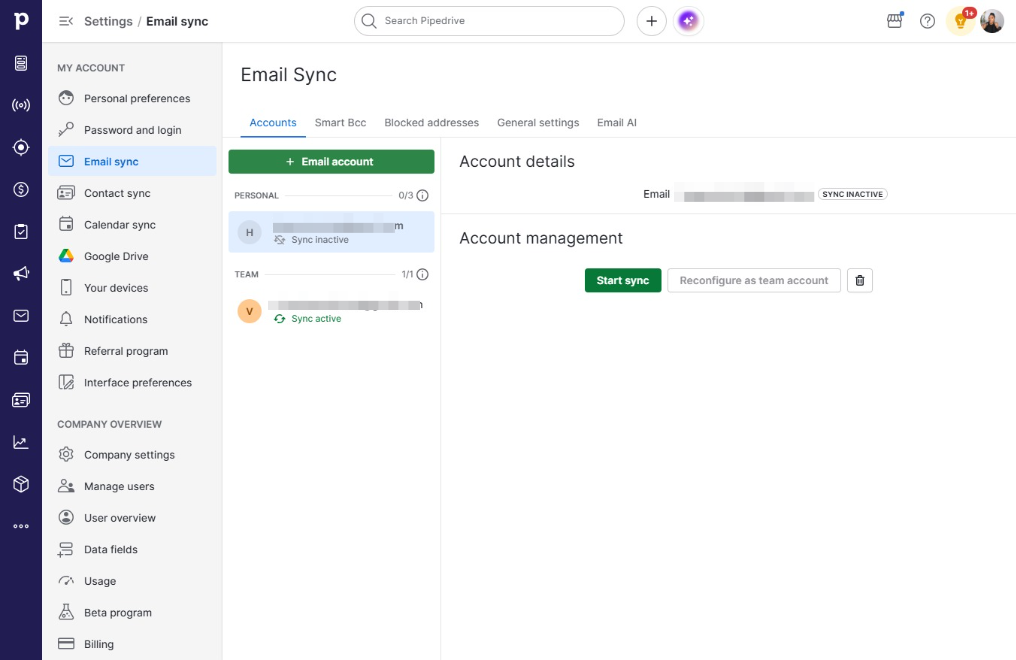
Task: Open User overview page
Action: (x=132, y=518)
